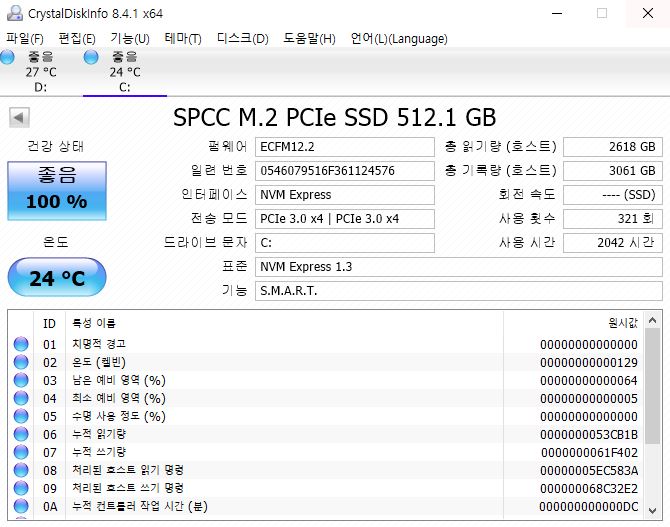Click status orb for attribute 02
670x527 pixels.
point(21,362)
